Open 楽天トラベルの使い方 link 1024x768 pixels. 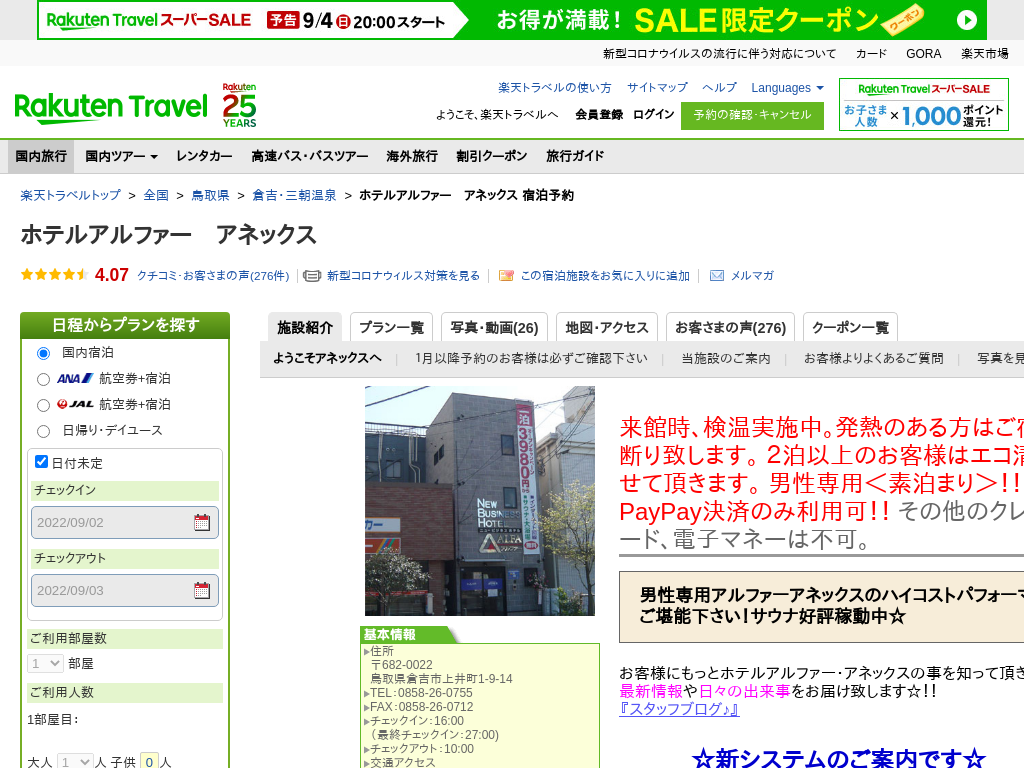pos(554,88)
